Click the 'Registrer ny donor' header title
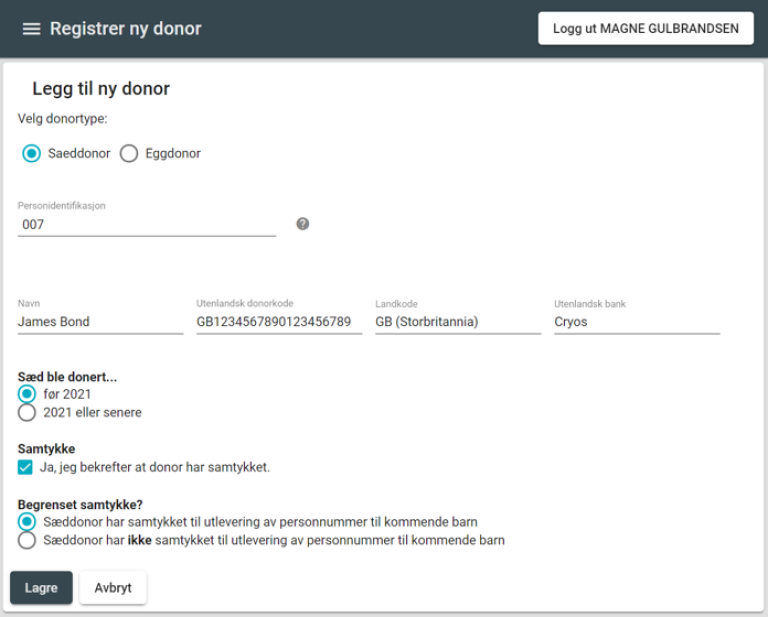This screenshot has width=768, height=617. (x=126, y=29)
